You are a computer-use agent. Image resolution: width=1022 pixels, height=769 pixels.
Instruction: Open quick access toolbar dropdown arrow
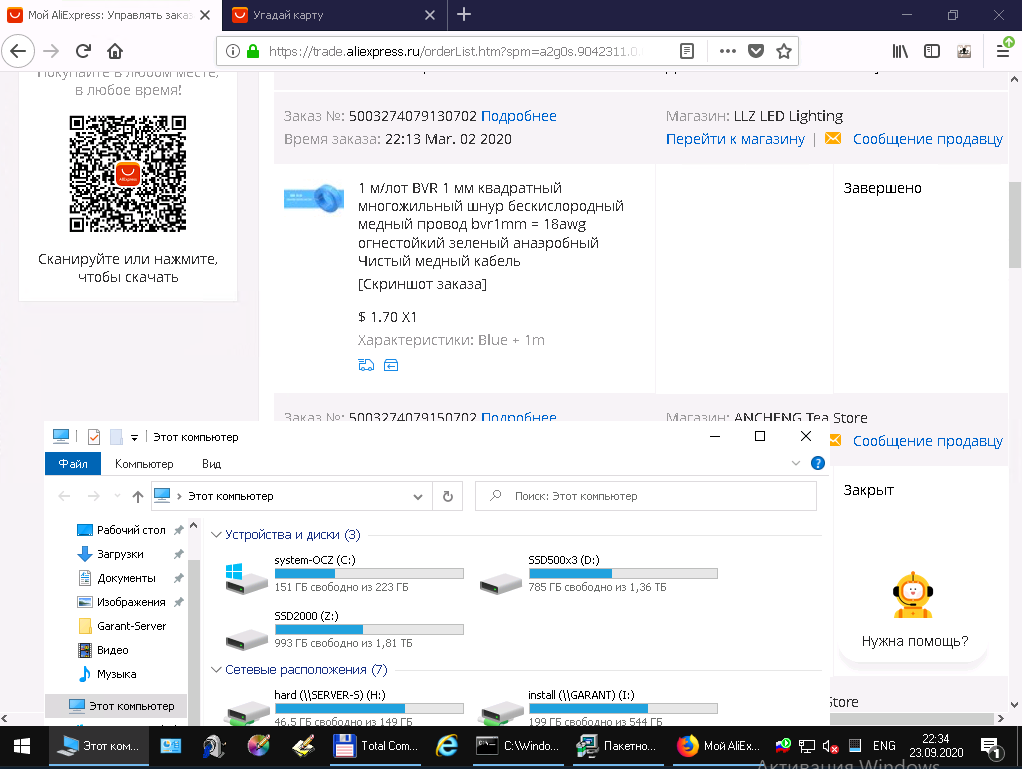134,437
